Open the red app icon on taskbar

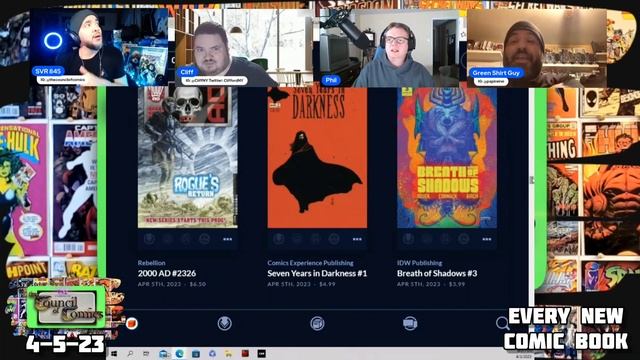(x=245, y=353)
